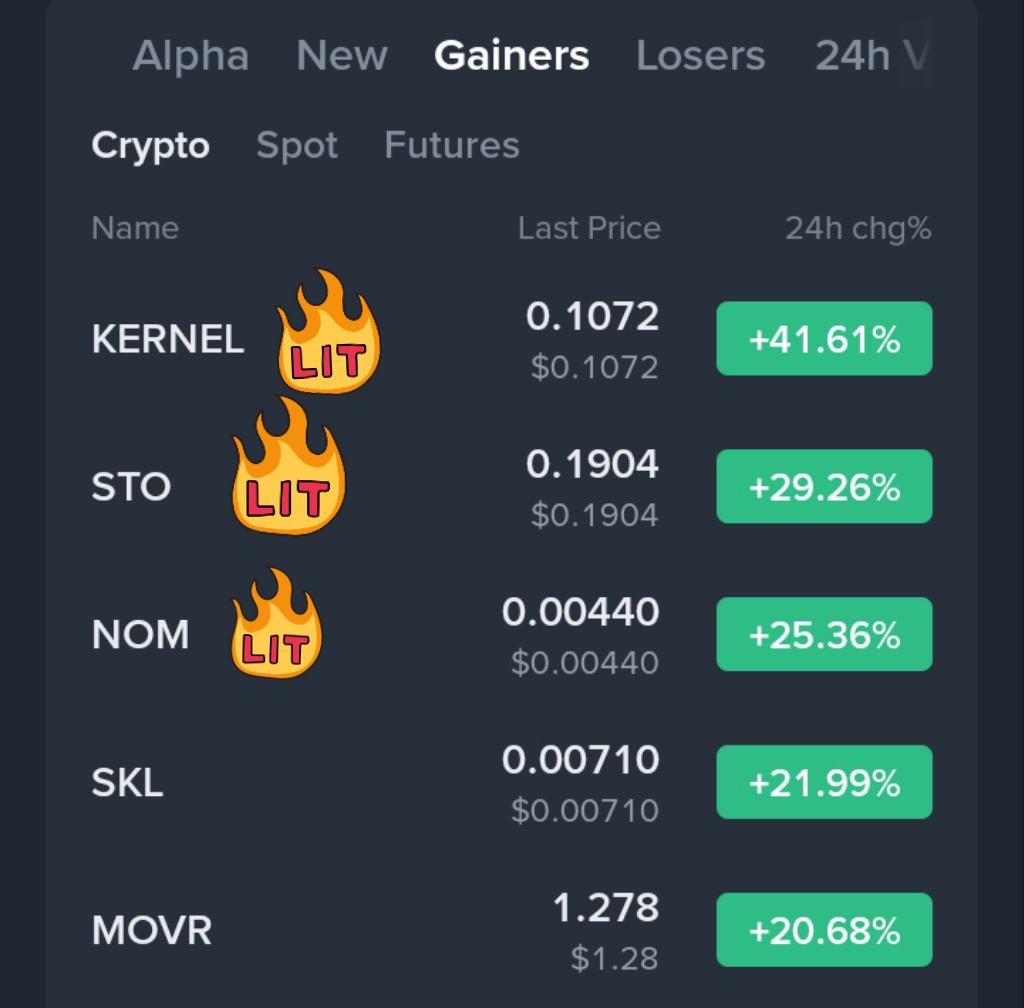Open the partially visible 24h tab
Image resolution: width=1024 pixels, height=1008 pixels.
(868, 56)
